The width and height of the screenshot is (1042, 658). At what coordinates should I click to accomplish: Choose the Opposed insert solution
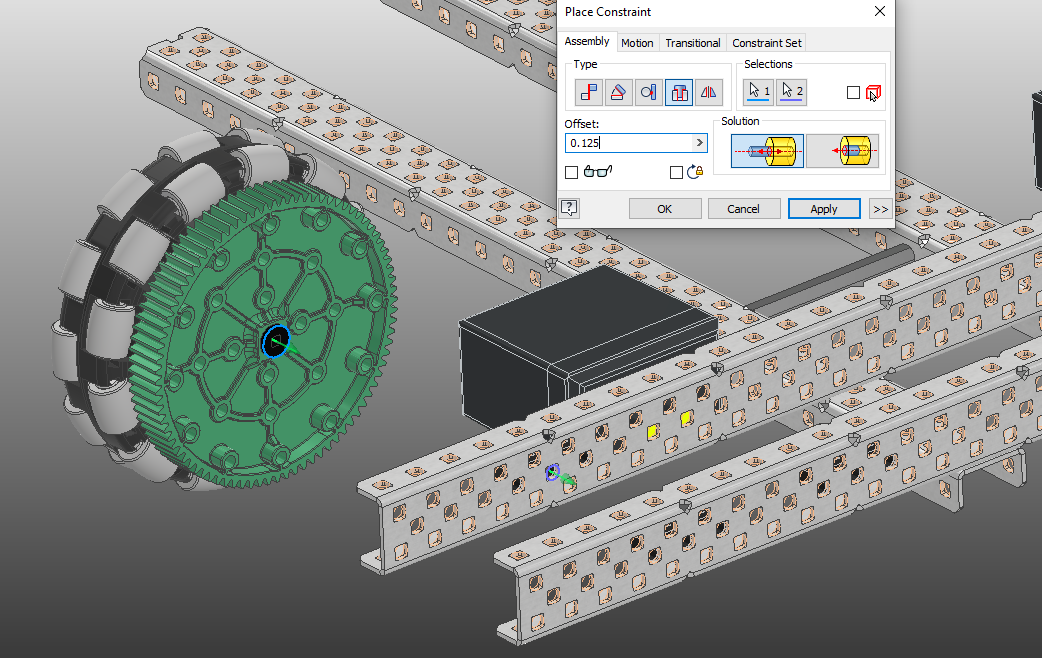point(767,151)
